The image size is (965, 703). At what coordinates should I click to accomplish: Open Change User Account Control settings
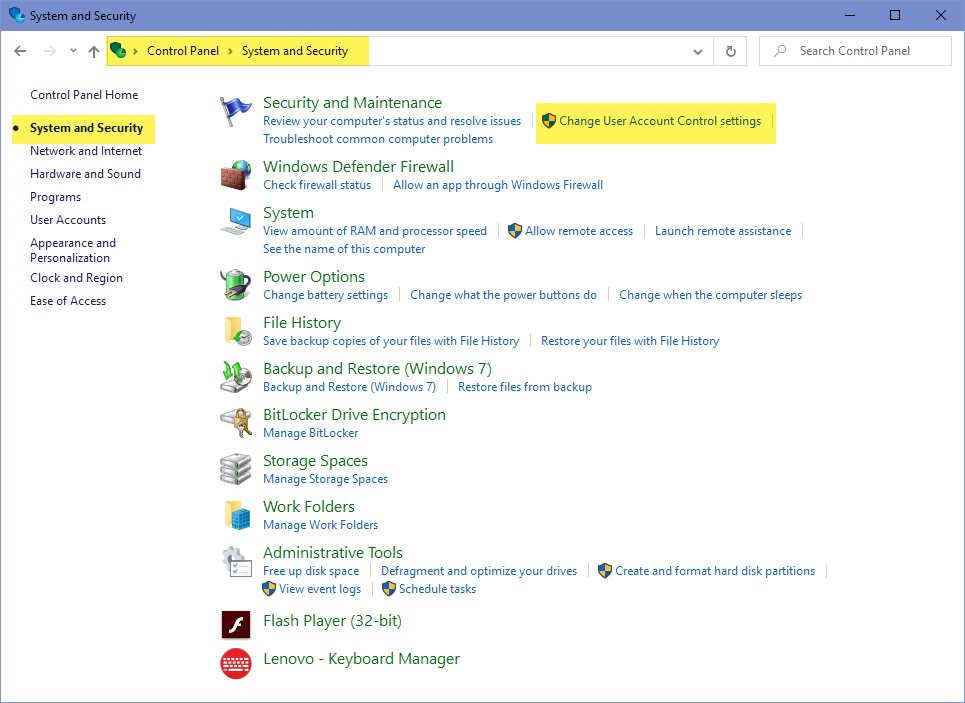[660, 121]
